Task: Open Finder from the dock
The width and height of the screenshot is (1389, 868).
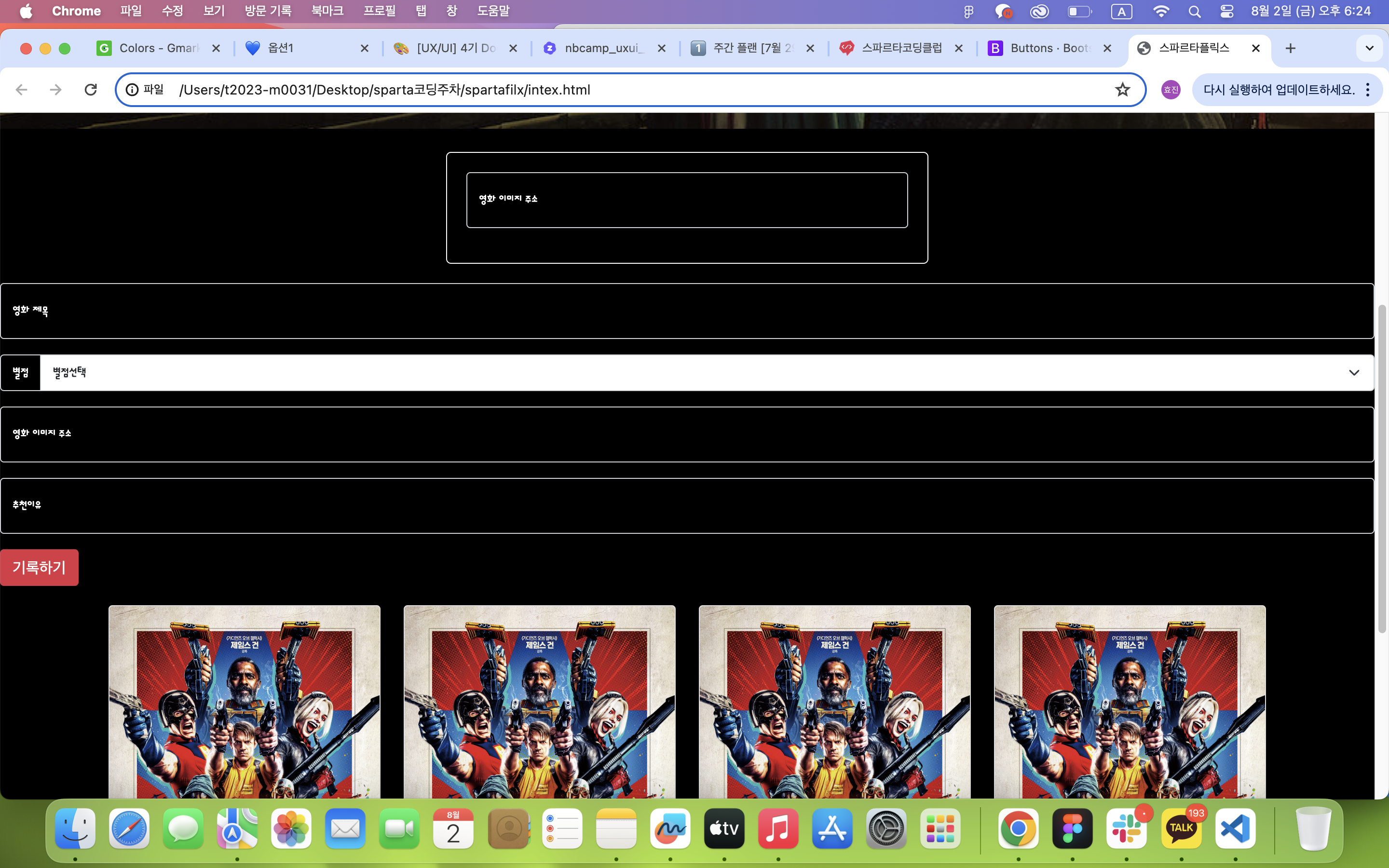Action: click(75, 828)
